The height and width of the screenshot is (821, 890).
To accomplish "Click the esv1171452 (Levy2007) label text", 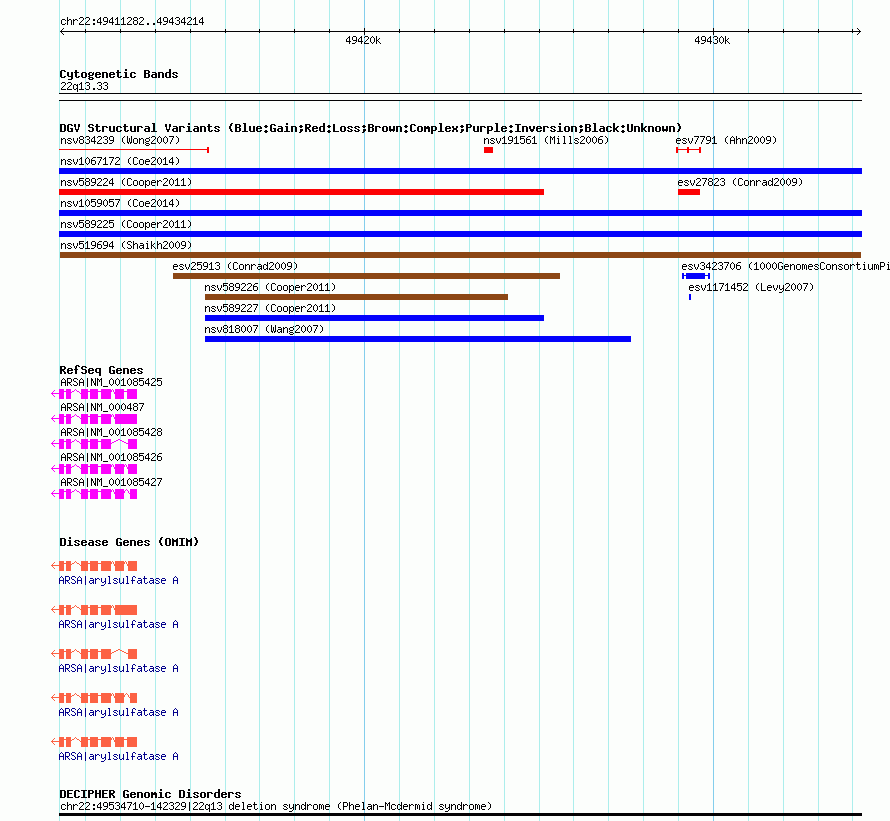I will click(751, 287).
